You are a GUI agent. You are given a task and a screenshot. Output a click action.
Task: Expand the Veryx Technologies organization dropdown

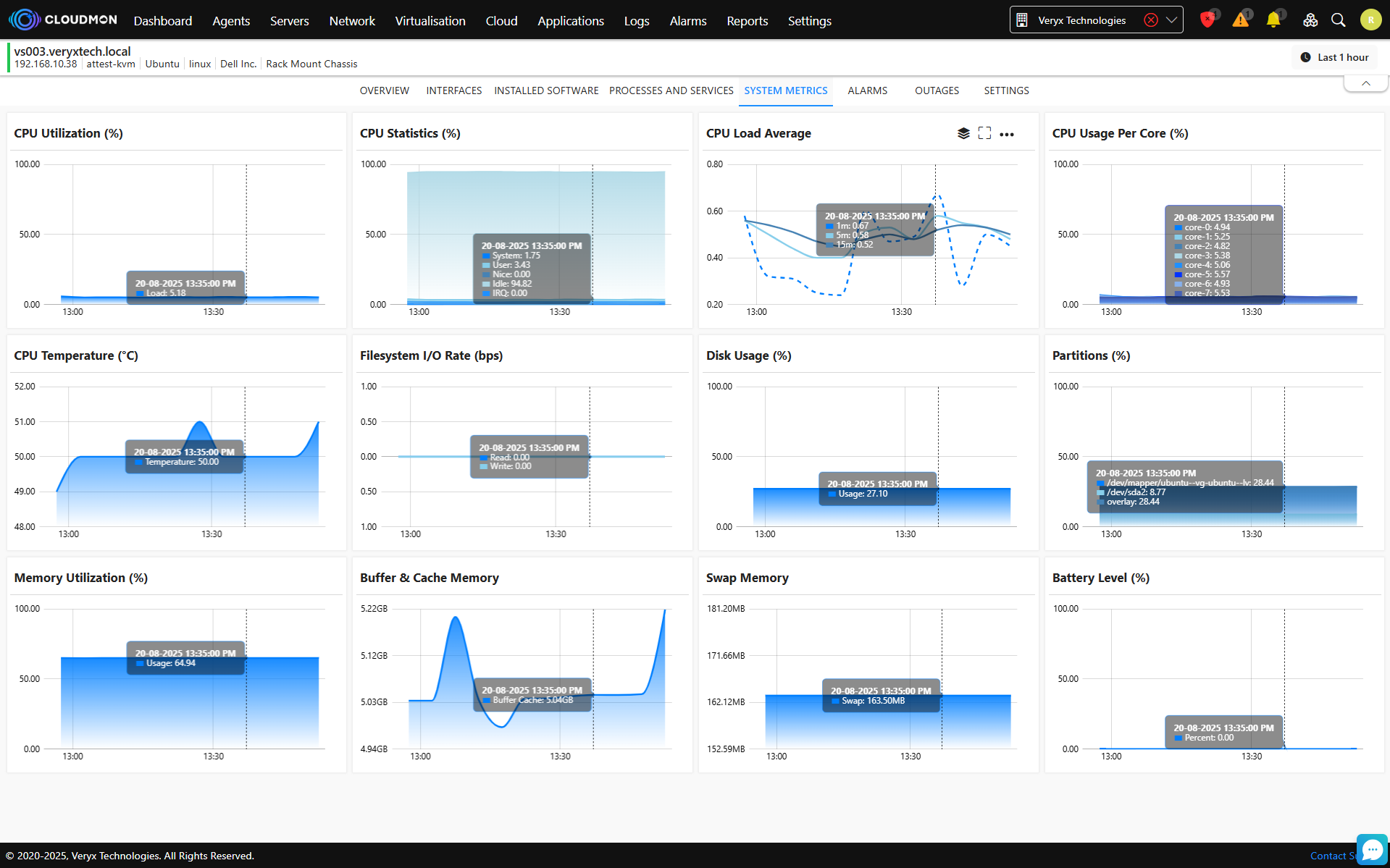1171,20
